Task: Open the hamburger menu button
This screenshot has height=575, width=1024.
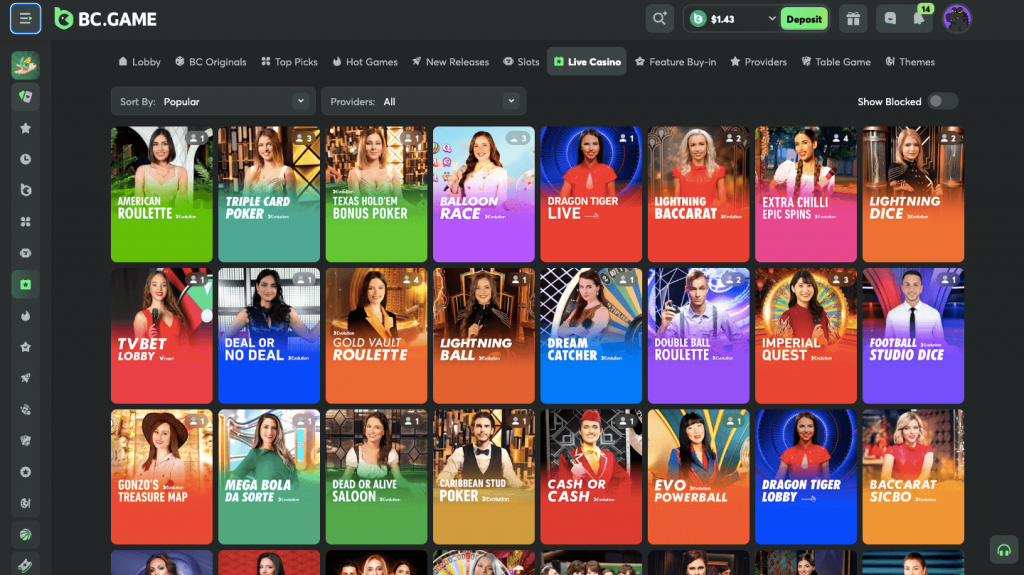Action: [25, 18]
